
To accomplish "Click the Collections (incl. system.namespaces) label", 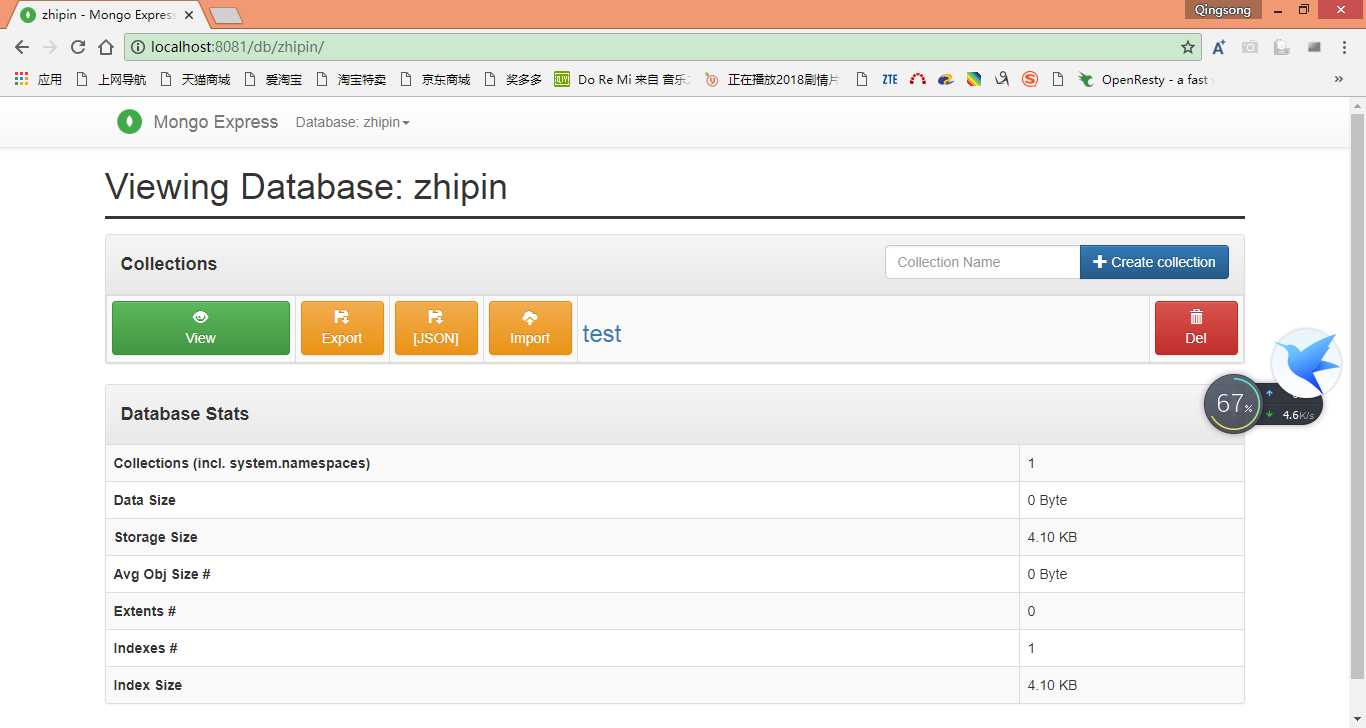I will point(242,463).
